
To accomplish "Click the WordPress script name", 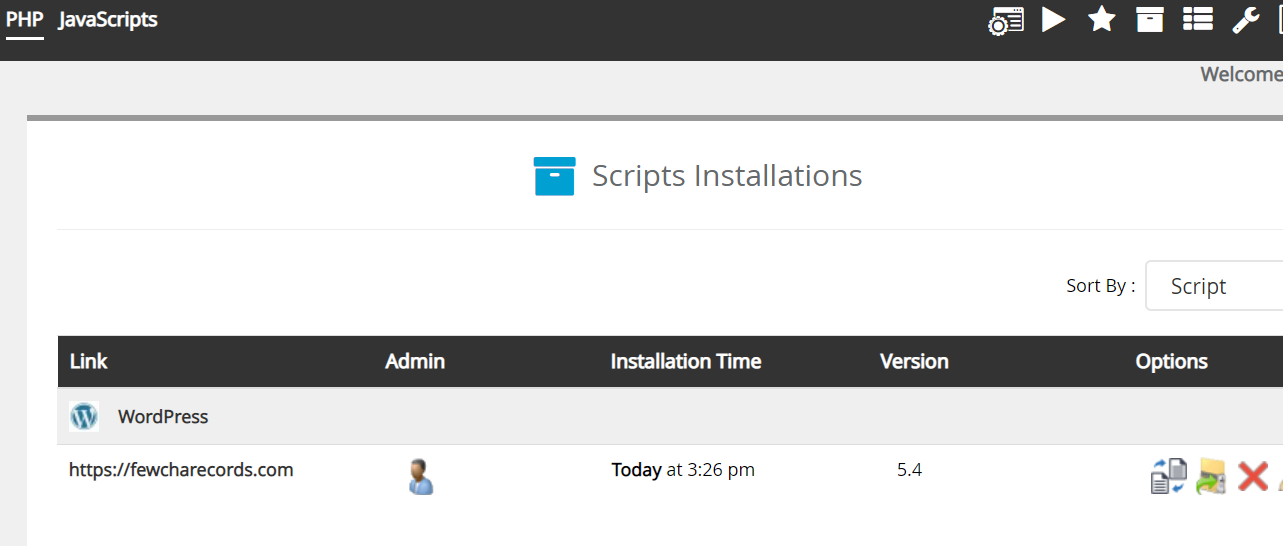I will pyautogui.click(x=163, y=417).
